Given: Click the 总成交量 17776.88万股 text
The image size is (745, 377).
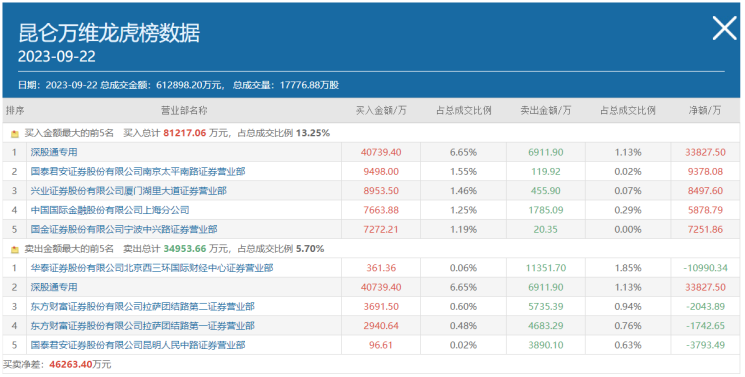Looking at the screenshot, I should [x=286, y=85].
